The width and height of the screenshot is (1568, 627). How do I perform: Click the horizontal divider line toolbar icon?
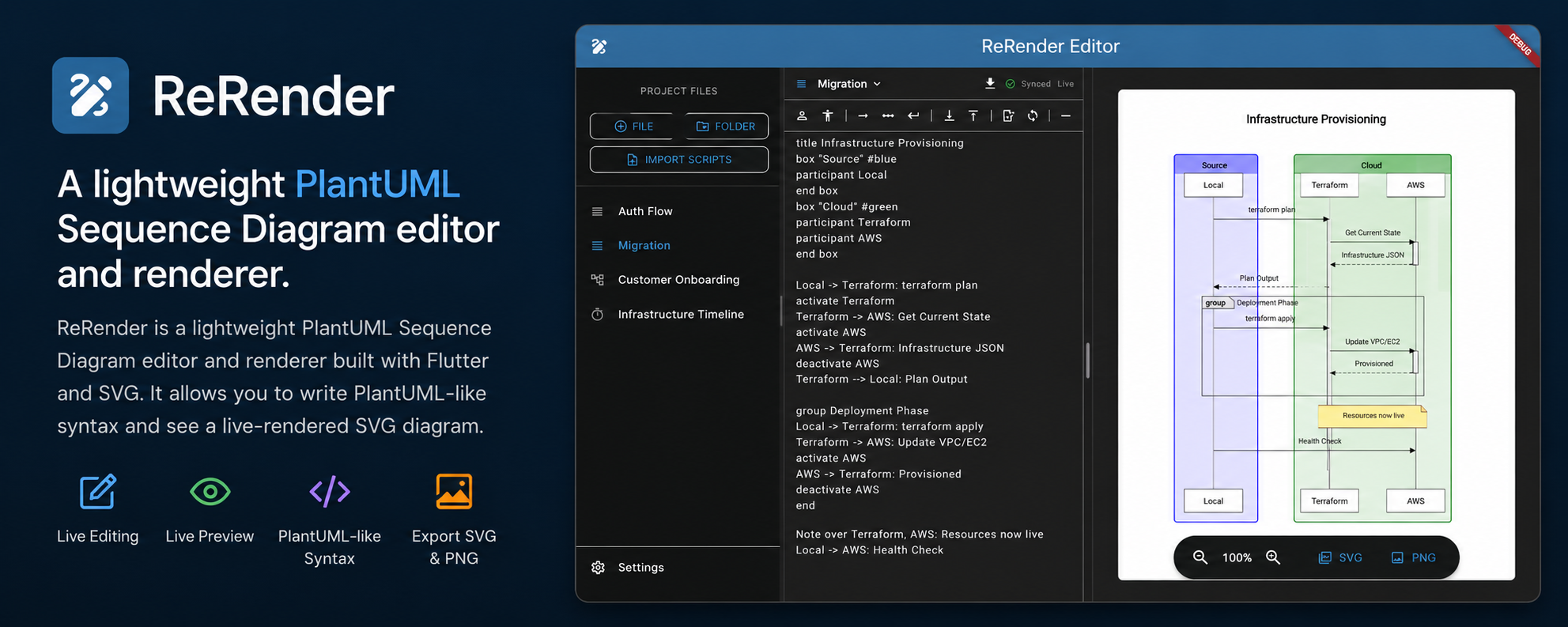1066,116
